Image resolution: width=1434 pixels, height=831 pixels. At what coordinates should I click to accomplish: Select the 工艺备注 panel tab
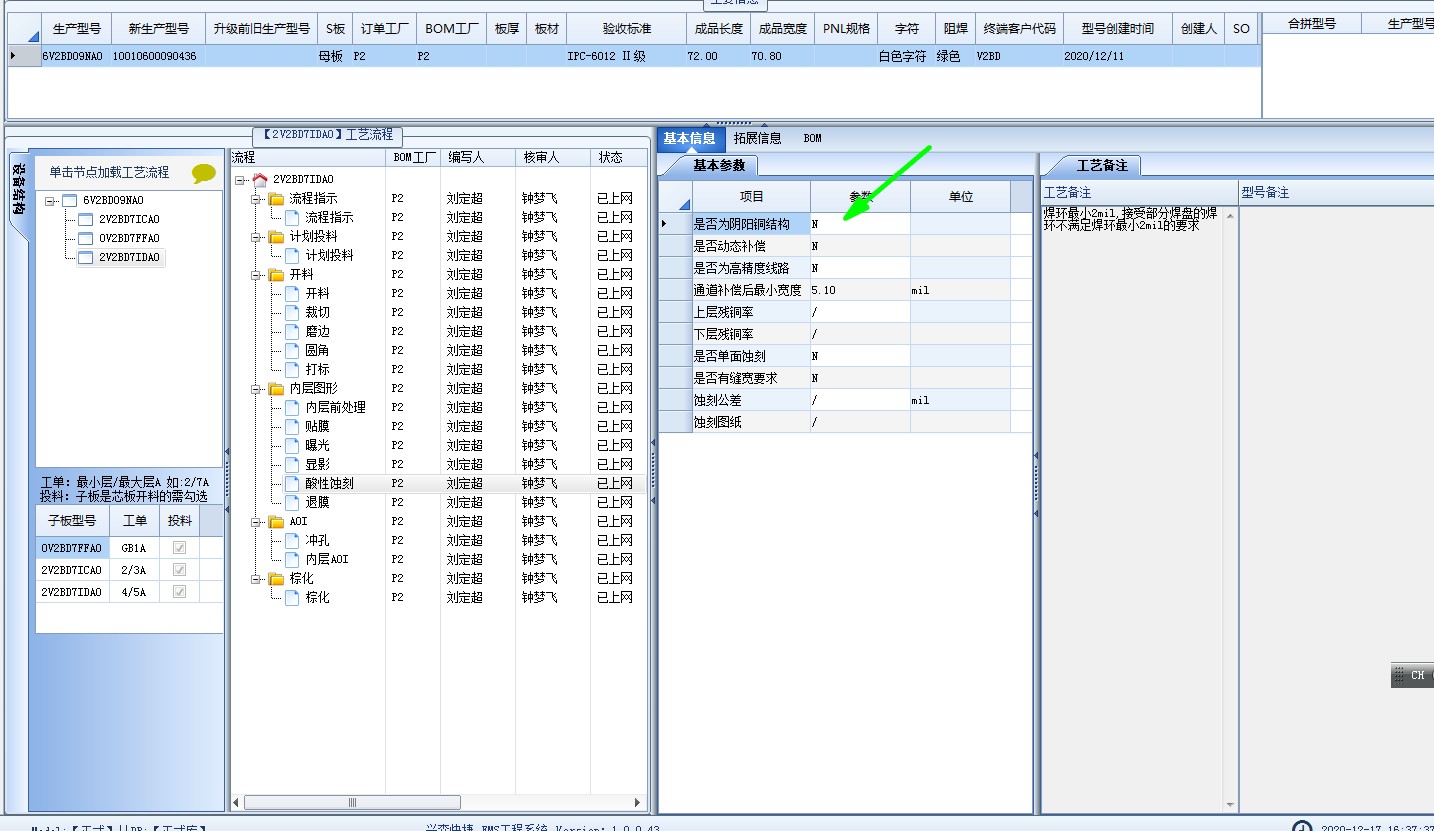coord(1102,166)
